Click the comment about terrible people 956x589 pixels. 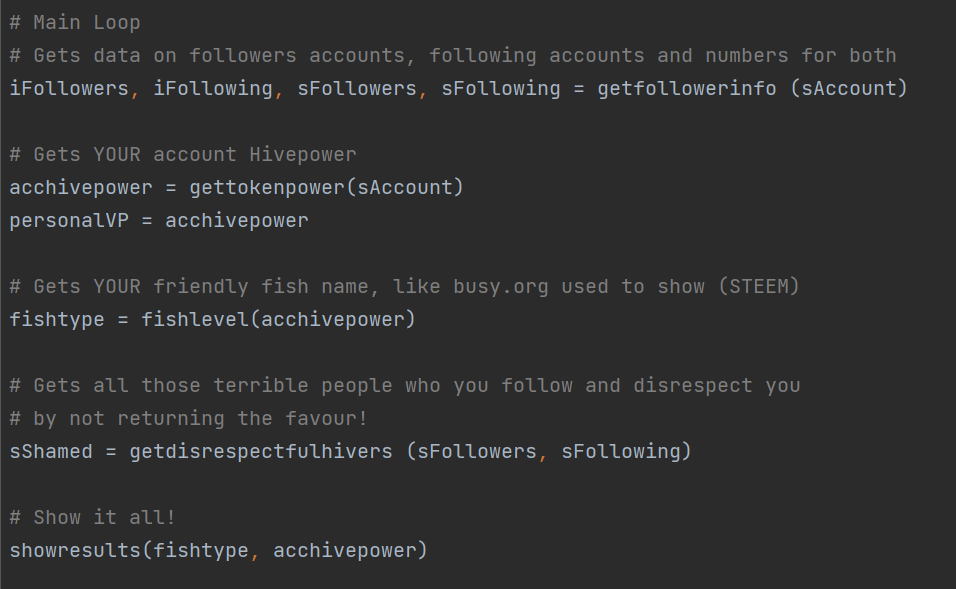point(405,385)
